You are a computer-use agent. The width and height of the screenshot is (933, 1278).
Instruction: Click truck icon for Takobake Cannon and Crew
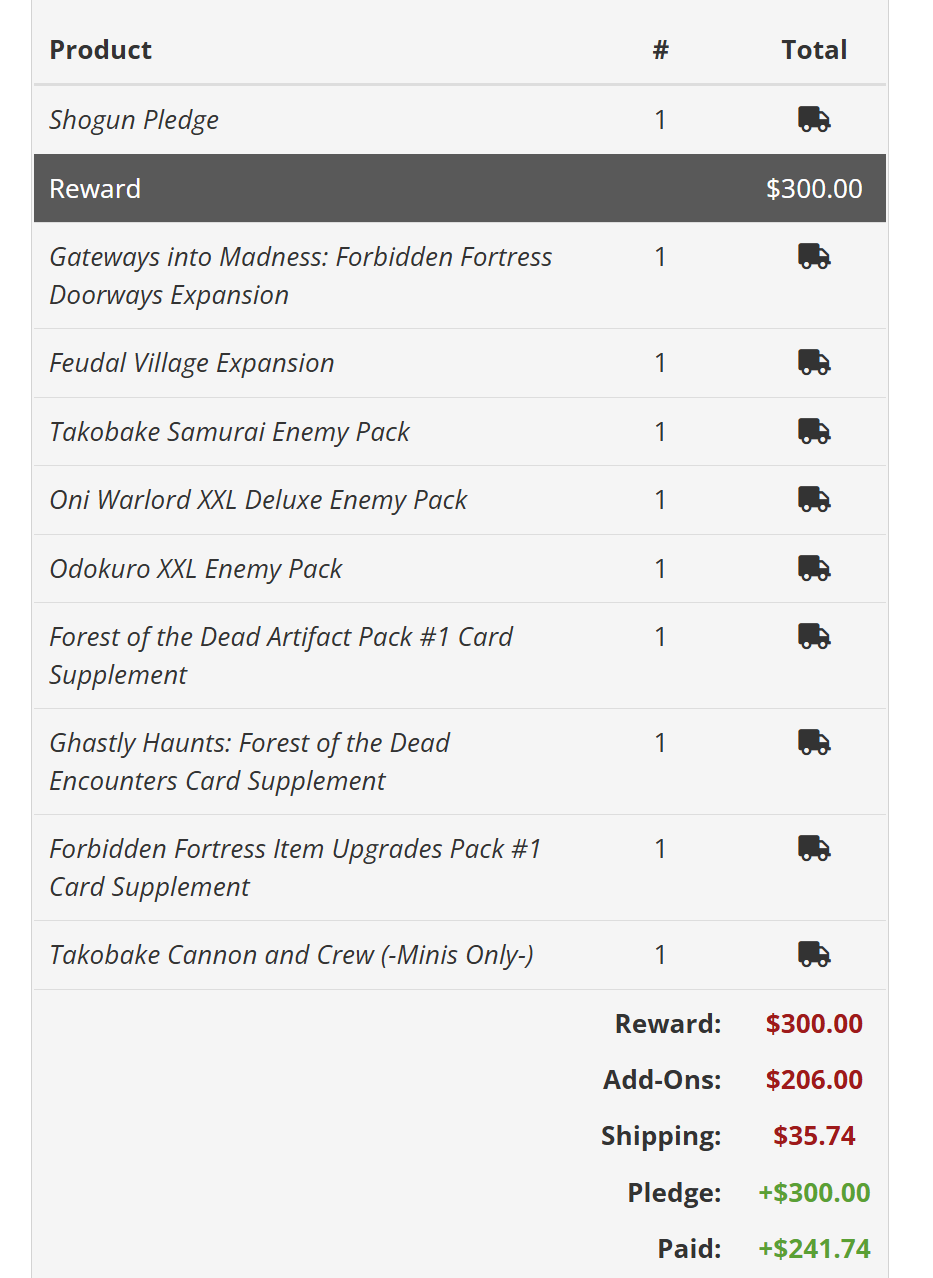pos(814,954)
